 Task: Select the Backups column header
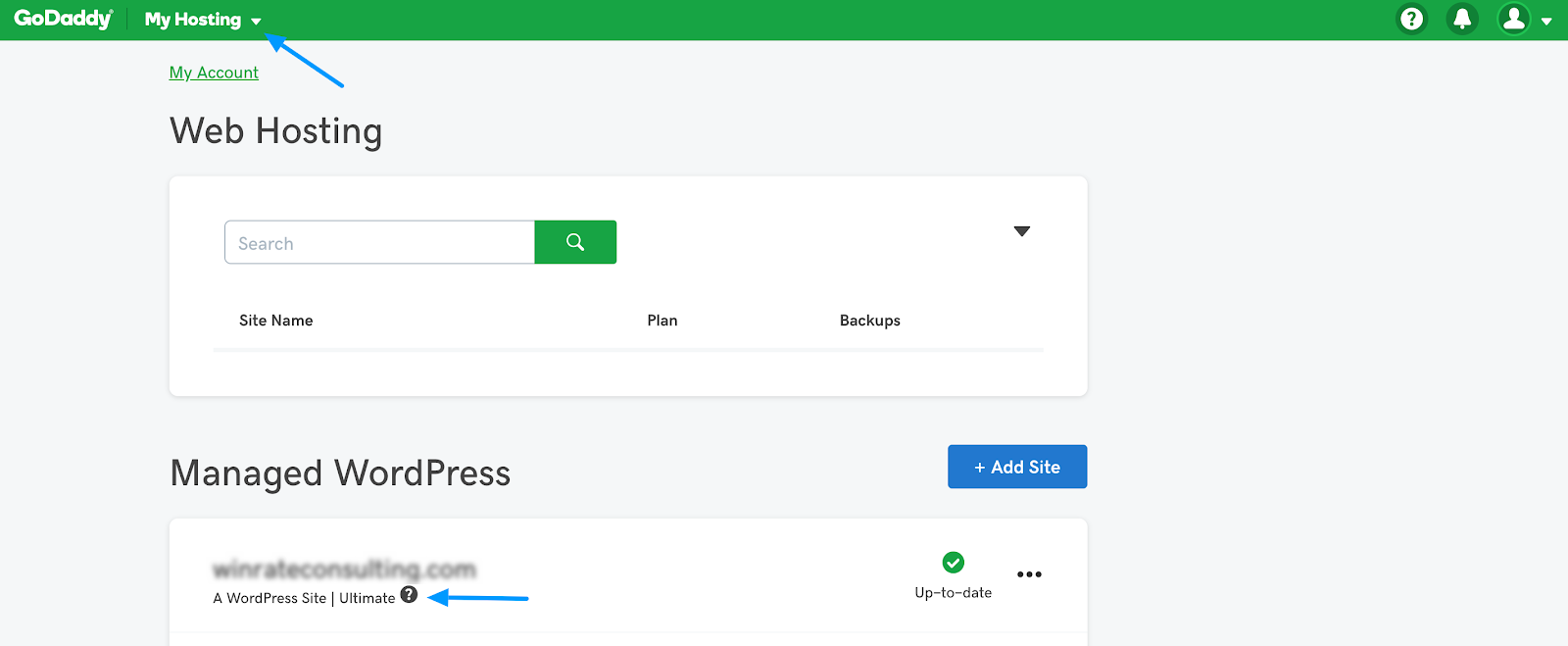[870, 321]
